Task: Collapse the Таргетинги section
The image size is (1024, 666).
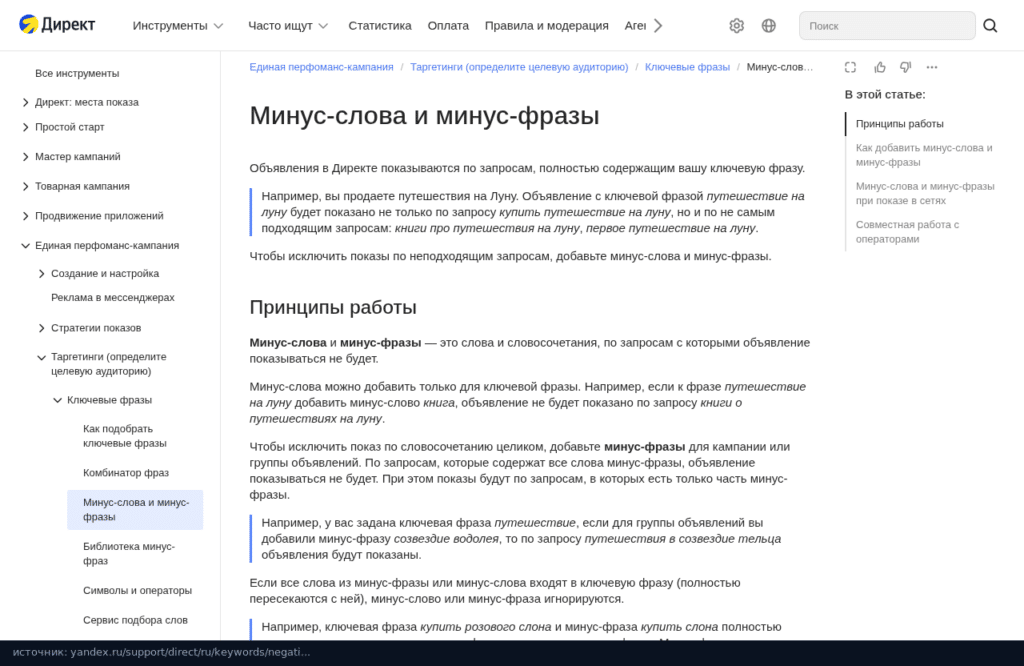Action: pyautogui.click(x=41, y=357)
